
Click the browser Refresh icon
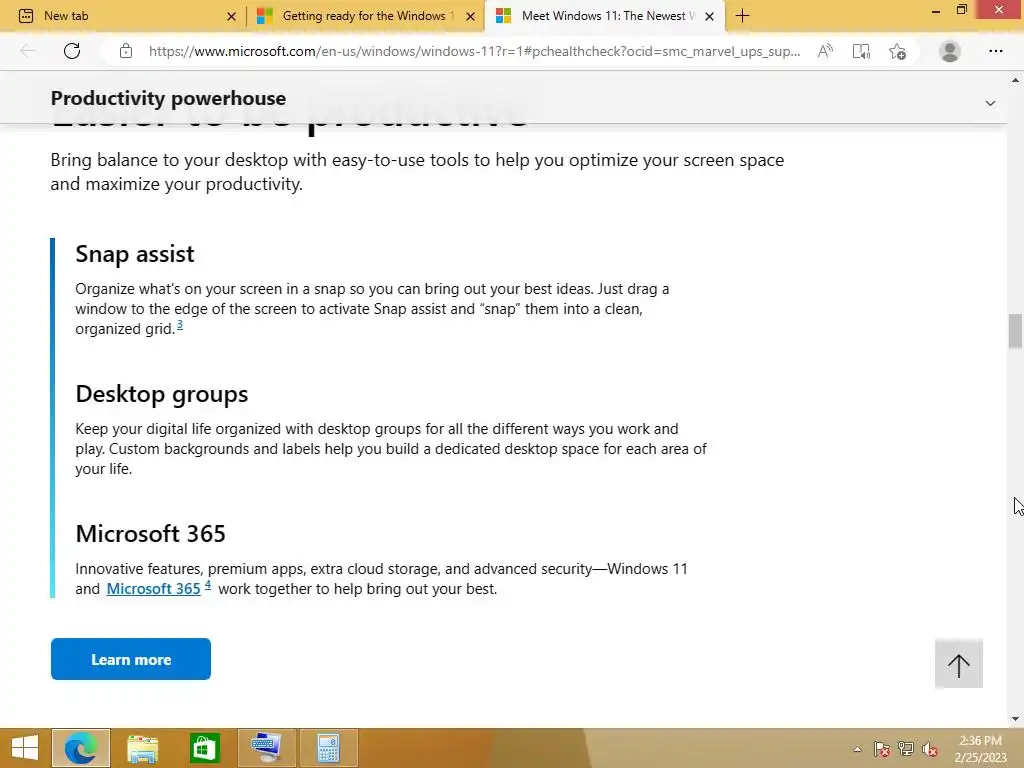tap(72, 51)
